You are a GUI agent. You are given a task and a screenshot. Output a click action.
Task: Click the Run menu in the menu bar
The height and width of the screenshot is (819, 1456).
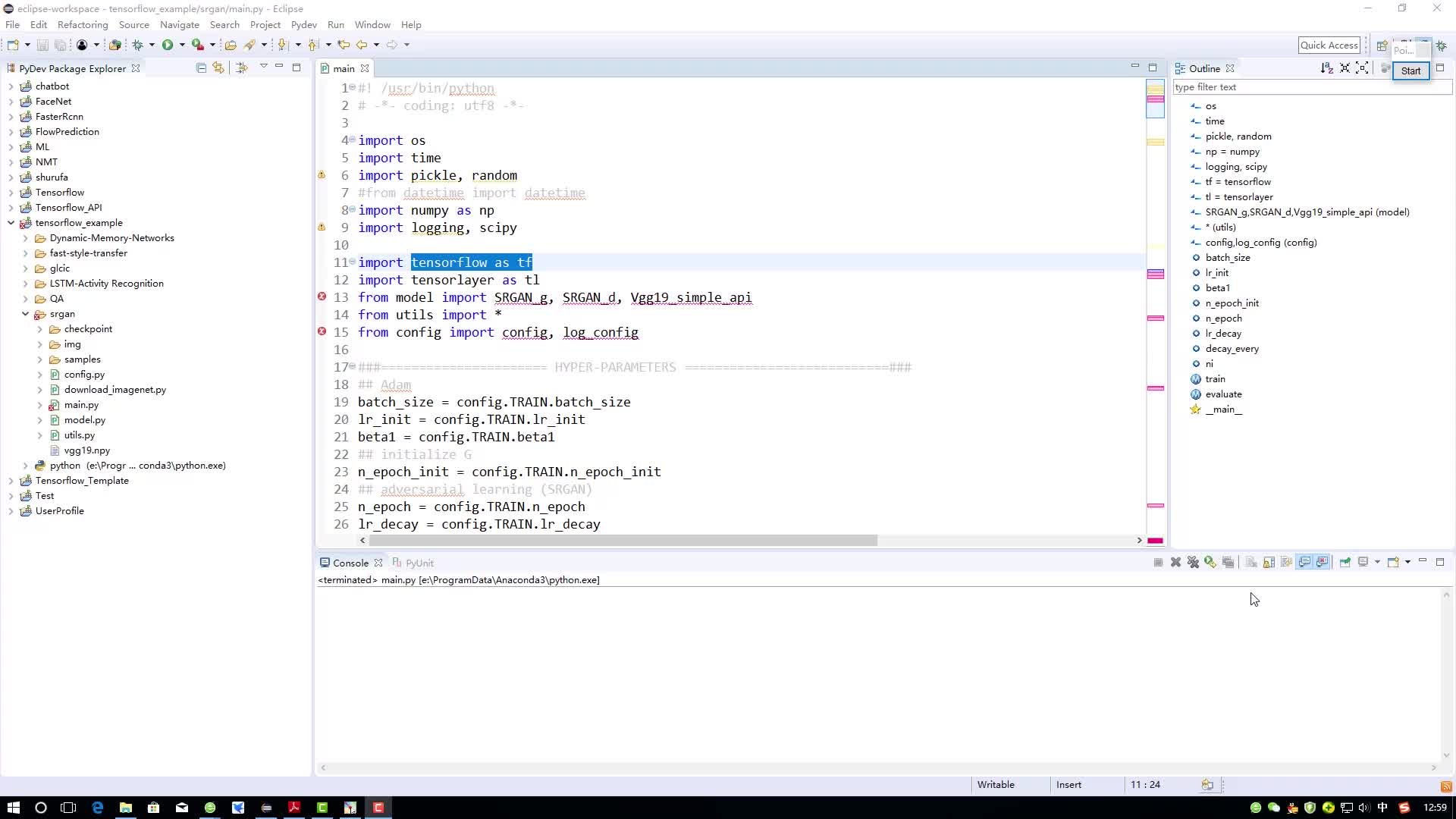[336, 24]
